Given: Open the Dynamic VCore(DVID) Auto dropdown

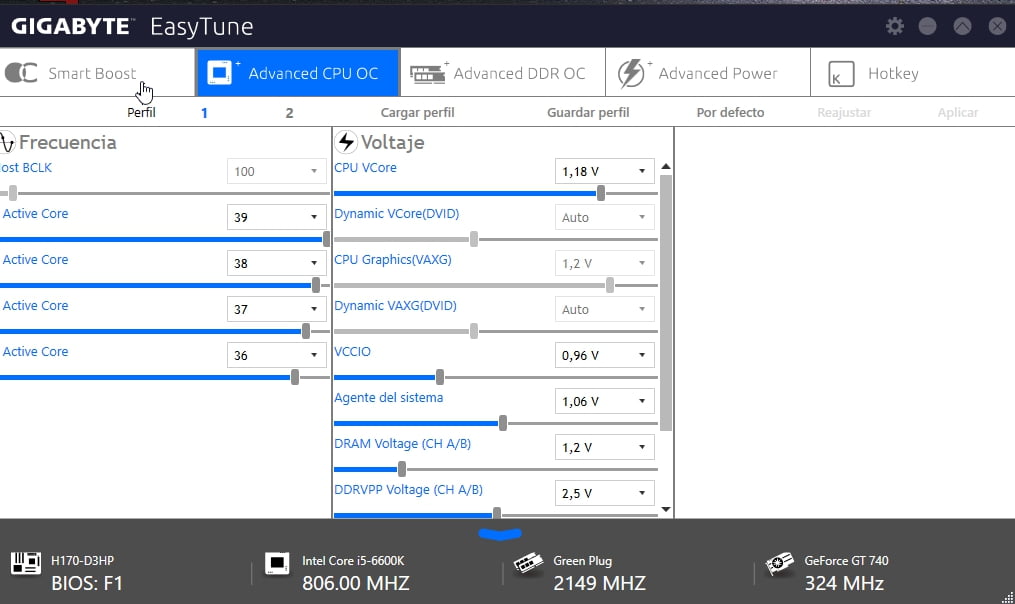Looking at the screenshot, I should pyautogui.click(x=605, y=218).
